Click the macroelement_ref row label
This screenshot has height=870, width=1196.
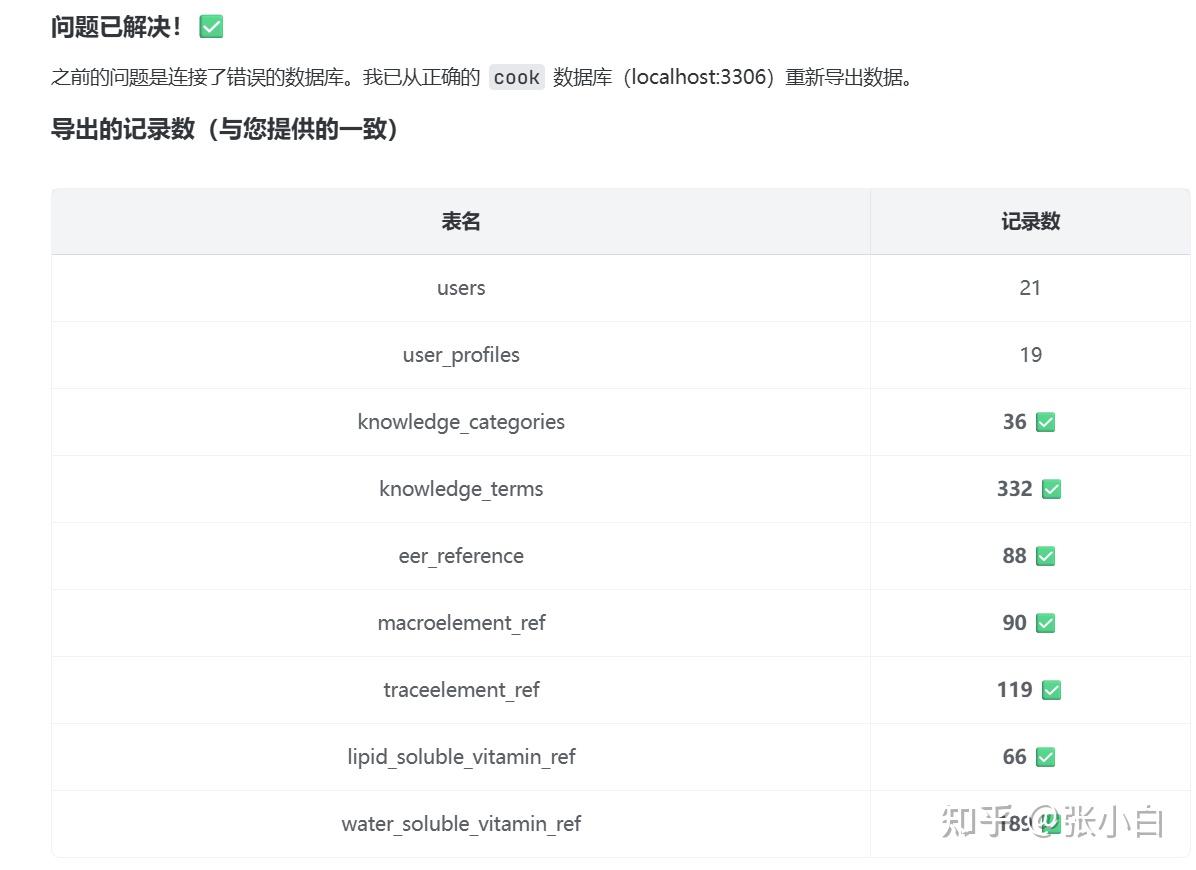click(x=461, y=623)
